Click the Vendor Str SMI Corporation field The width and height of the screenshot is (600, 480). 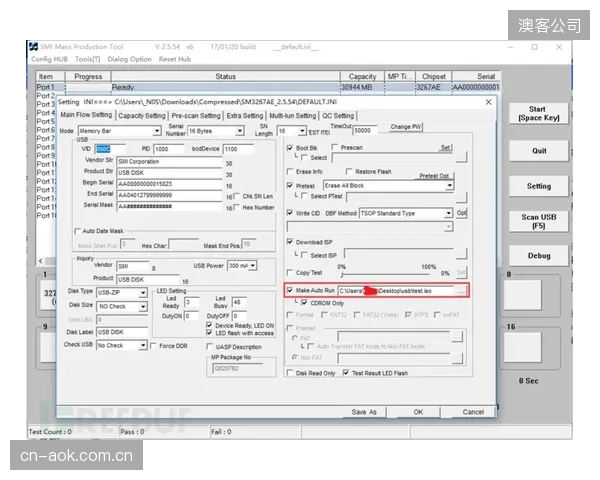(169, 162)
